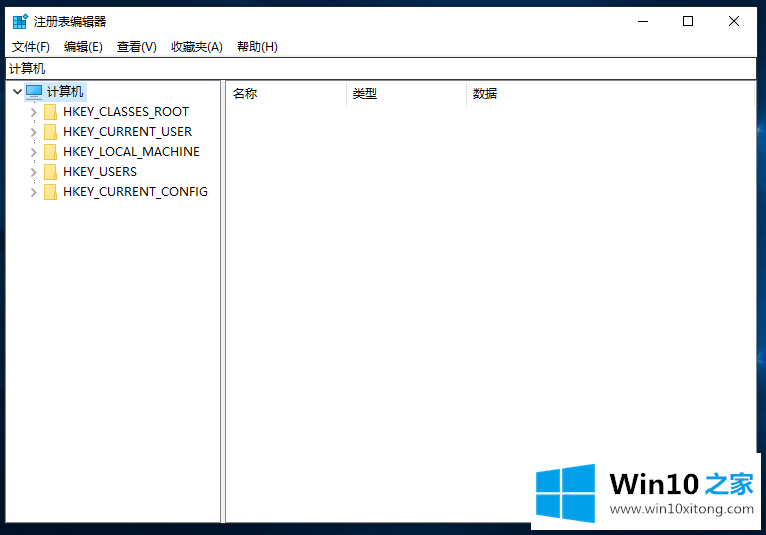
Task: Click the address bar showing 计算机
Action: pos(380,69)
